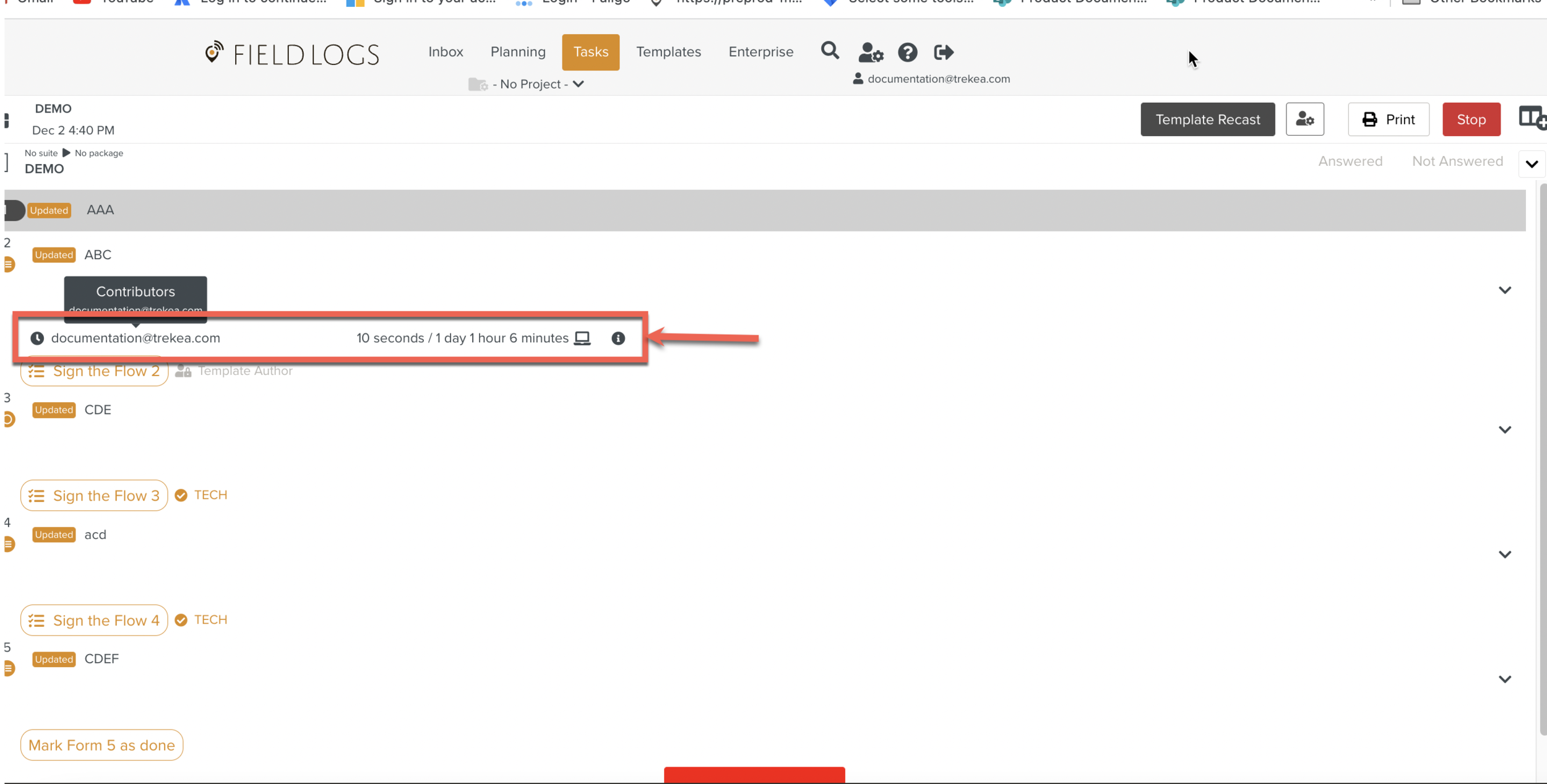The image size is (1547, 784).
Task: Switch to the Planning tab
Action: click(517, 52)
